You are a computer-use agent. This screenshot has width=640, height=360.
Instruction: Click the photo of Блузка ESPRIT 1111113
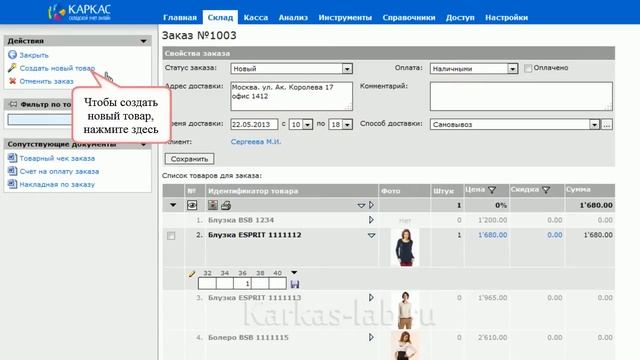404,310
